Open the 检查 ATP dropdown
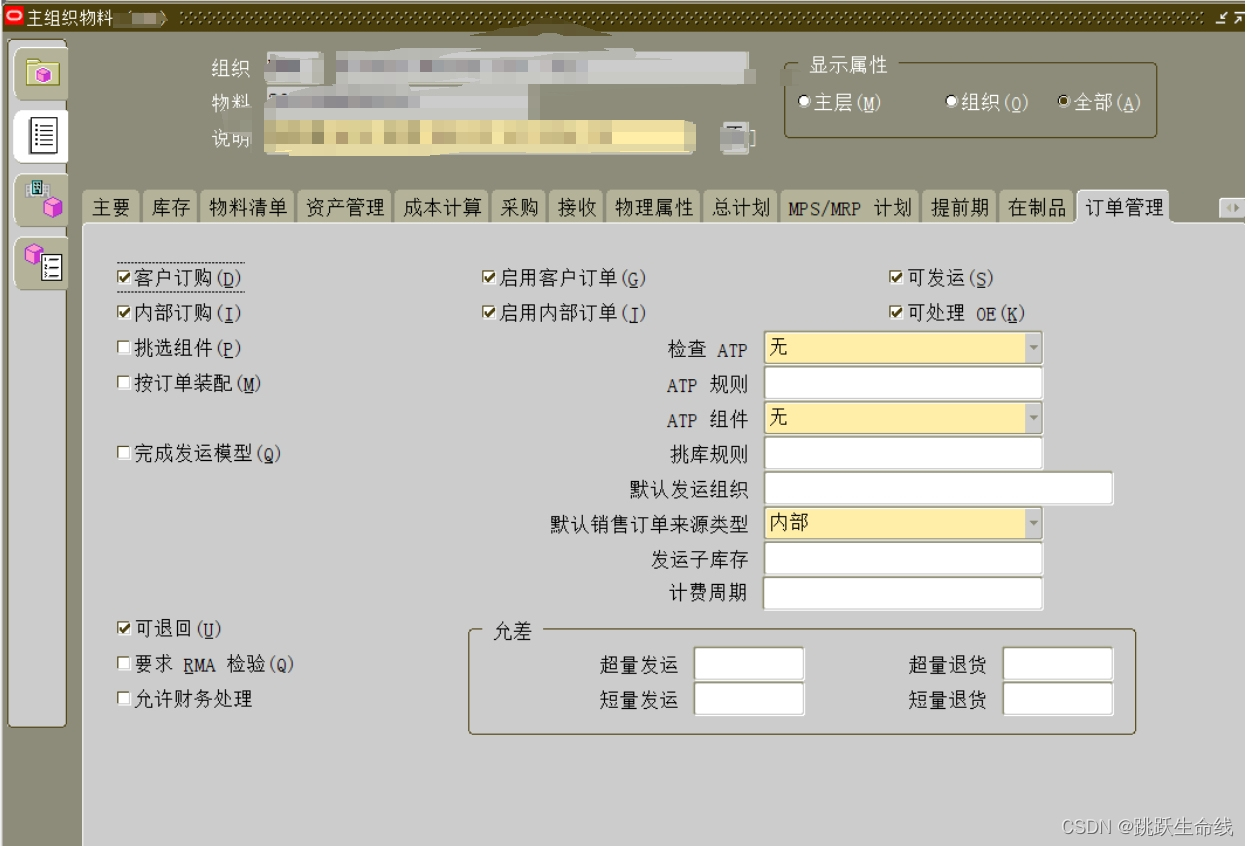The image size is (1249, 846). [1031, 348]
